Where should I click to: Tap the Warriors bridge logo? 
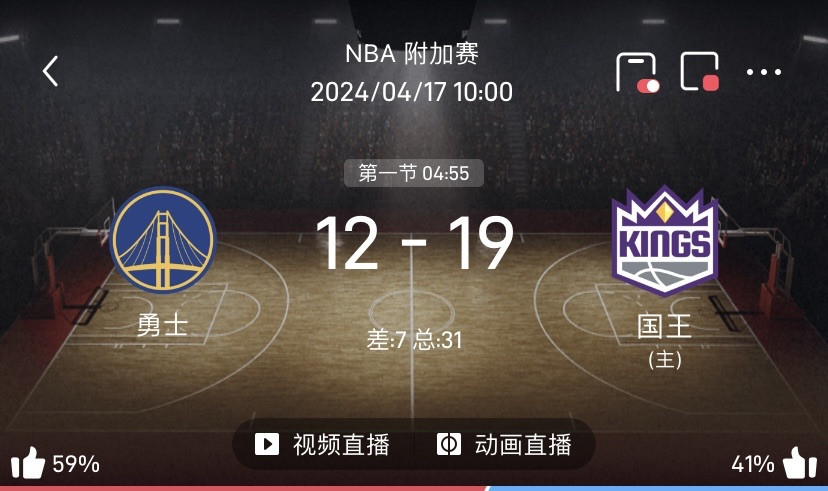click(163, 239)
